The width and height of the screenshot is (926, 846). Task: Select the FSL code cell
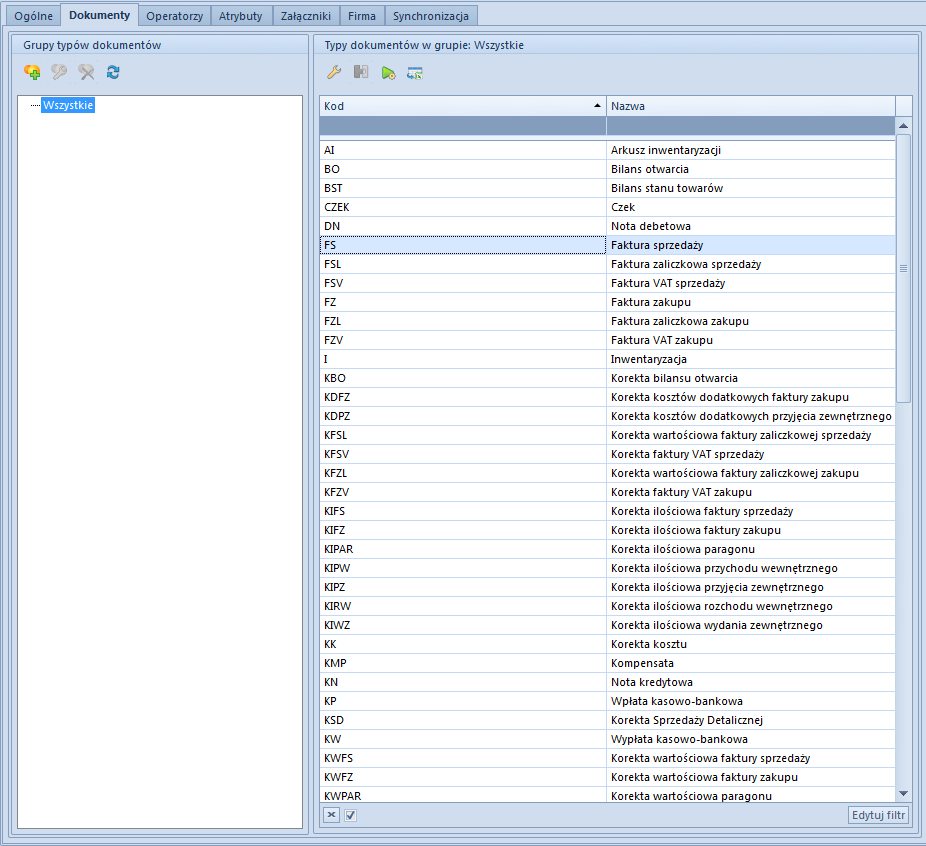462,264
